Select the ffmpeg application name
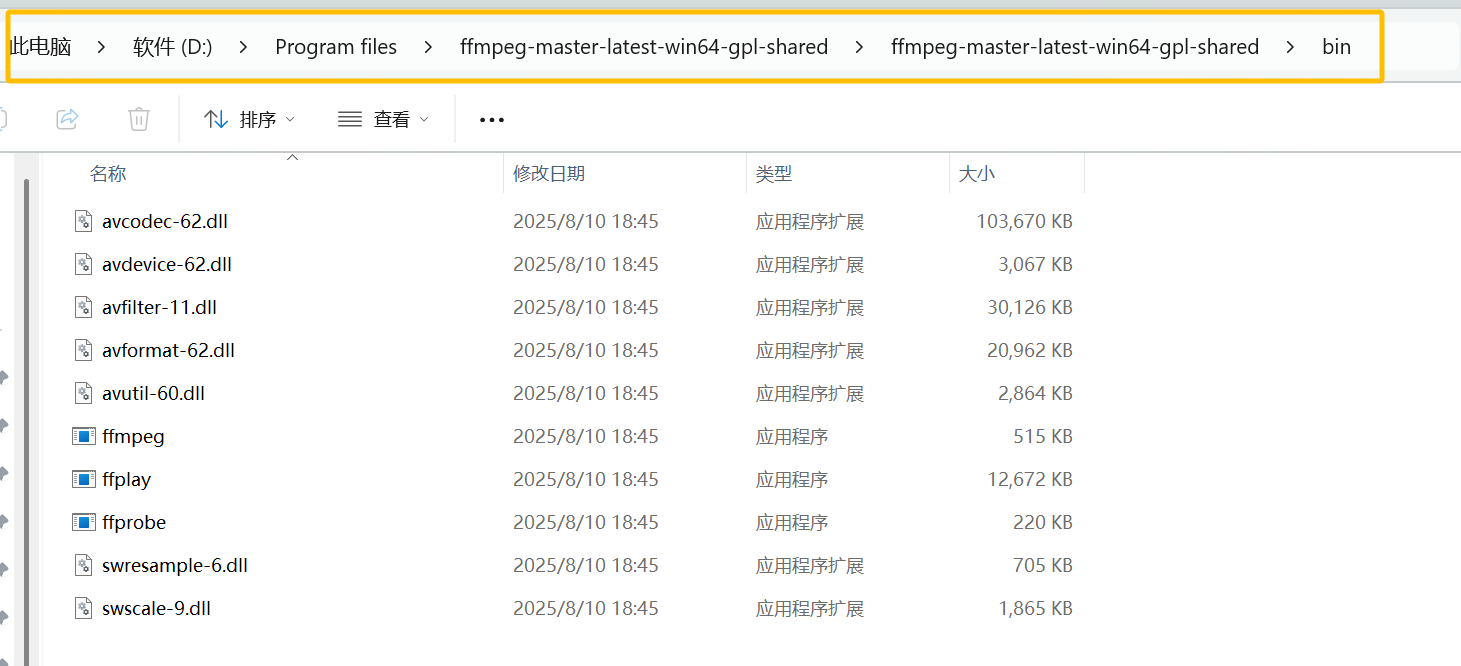 coord(133,436)
